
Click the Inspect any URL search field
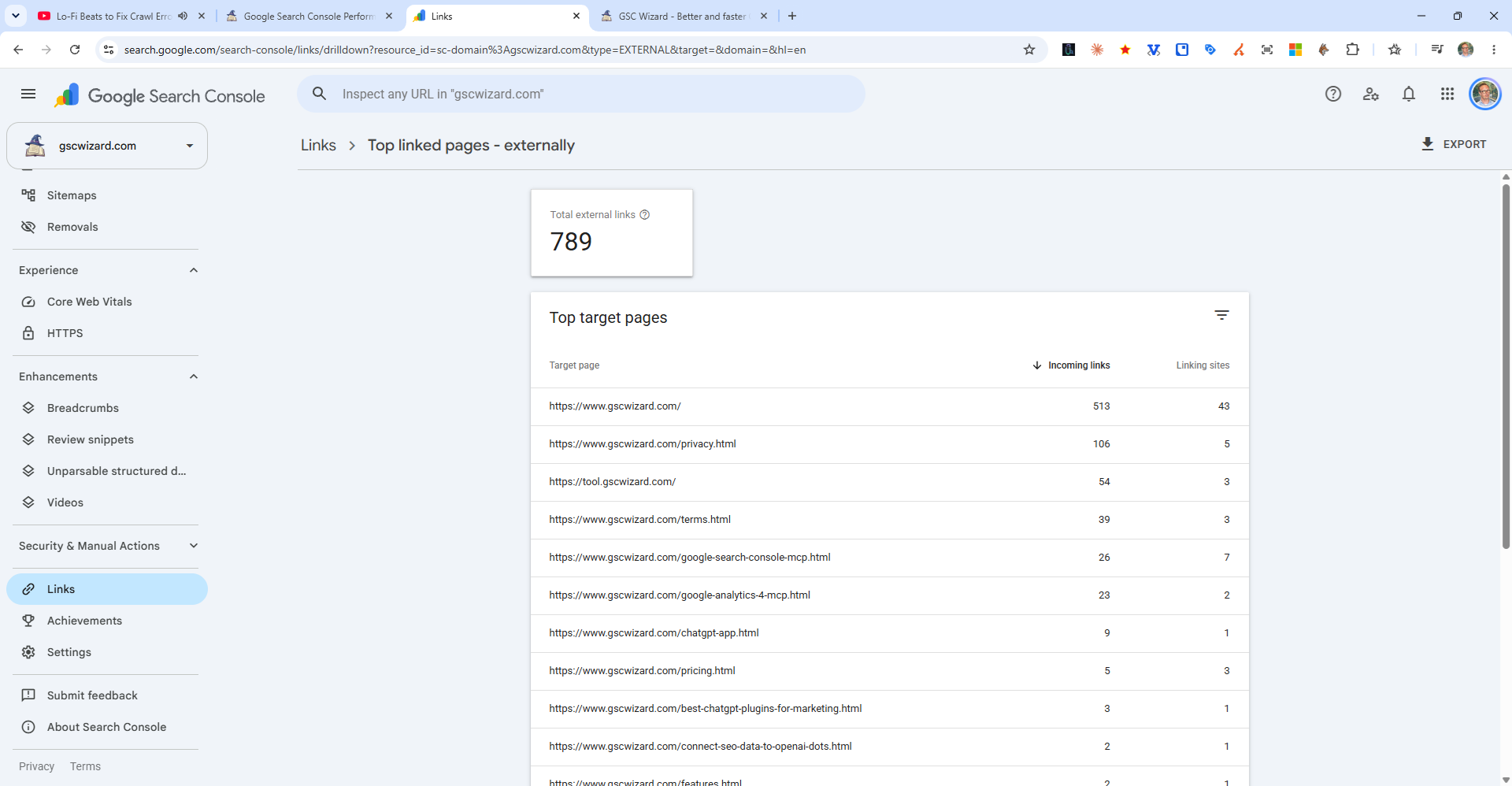(581, 94)
